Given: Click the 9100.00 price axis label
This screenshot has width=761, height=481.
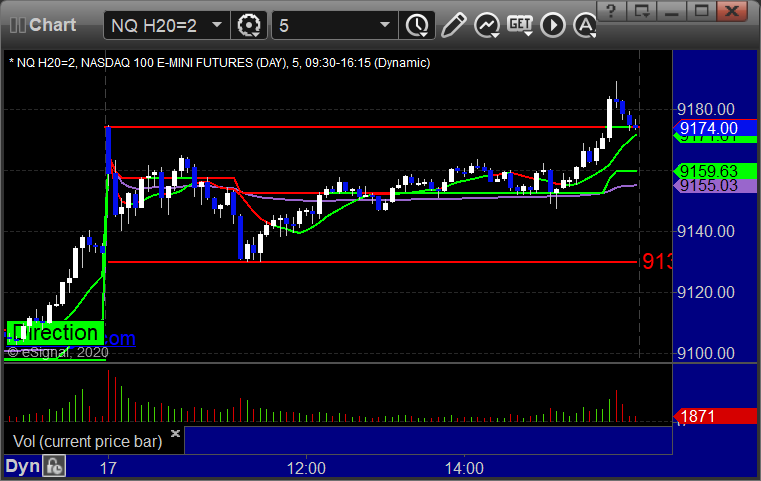Looking at the screenshot, I should point(706,353).
